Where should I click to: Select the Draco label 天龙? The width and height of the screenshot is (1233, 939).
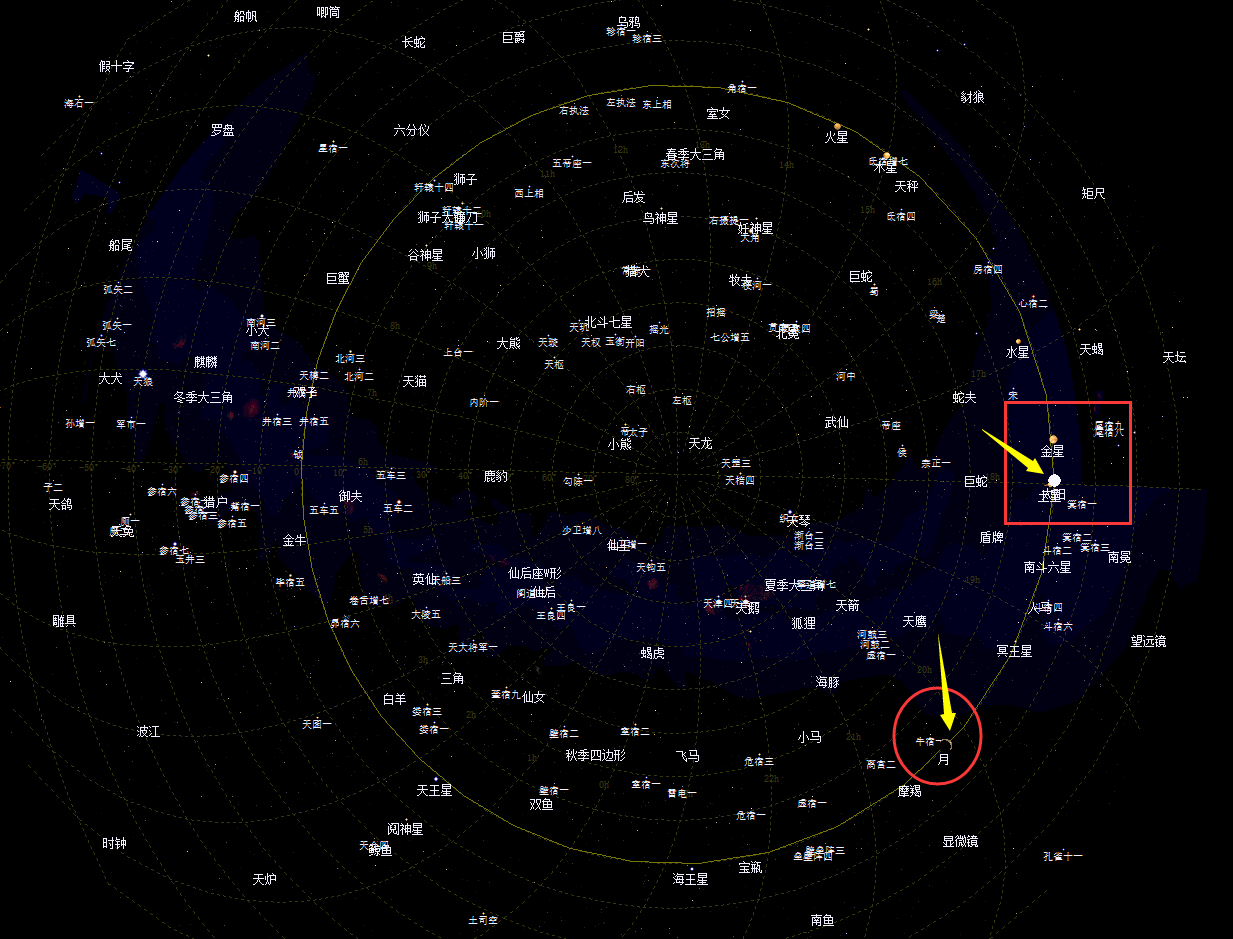pyautogui.click(x=700, y=443)
